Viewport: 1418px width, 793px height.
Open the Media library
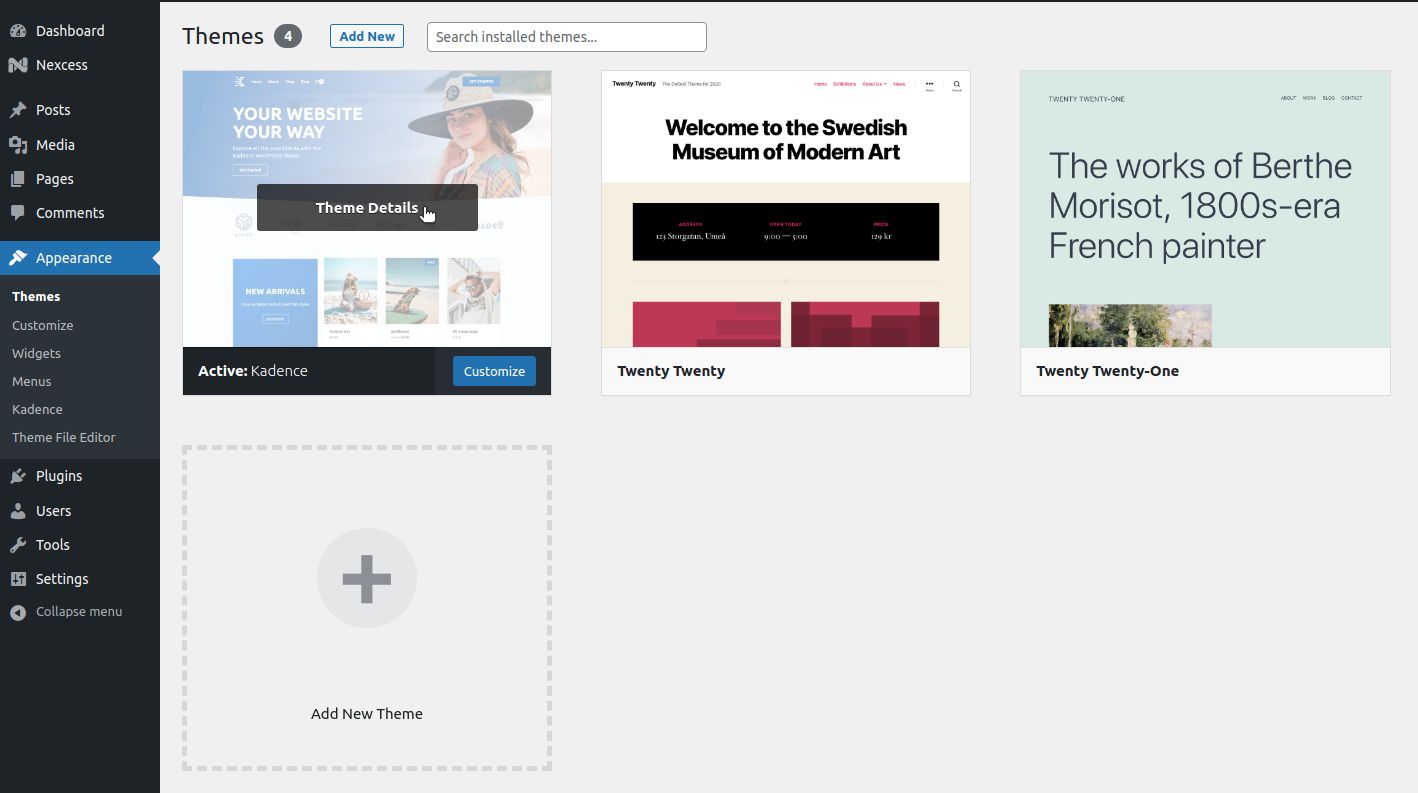coord(57,144)
